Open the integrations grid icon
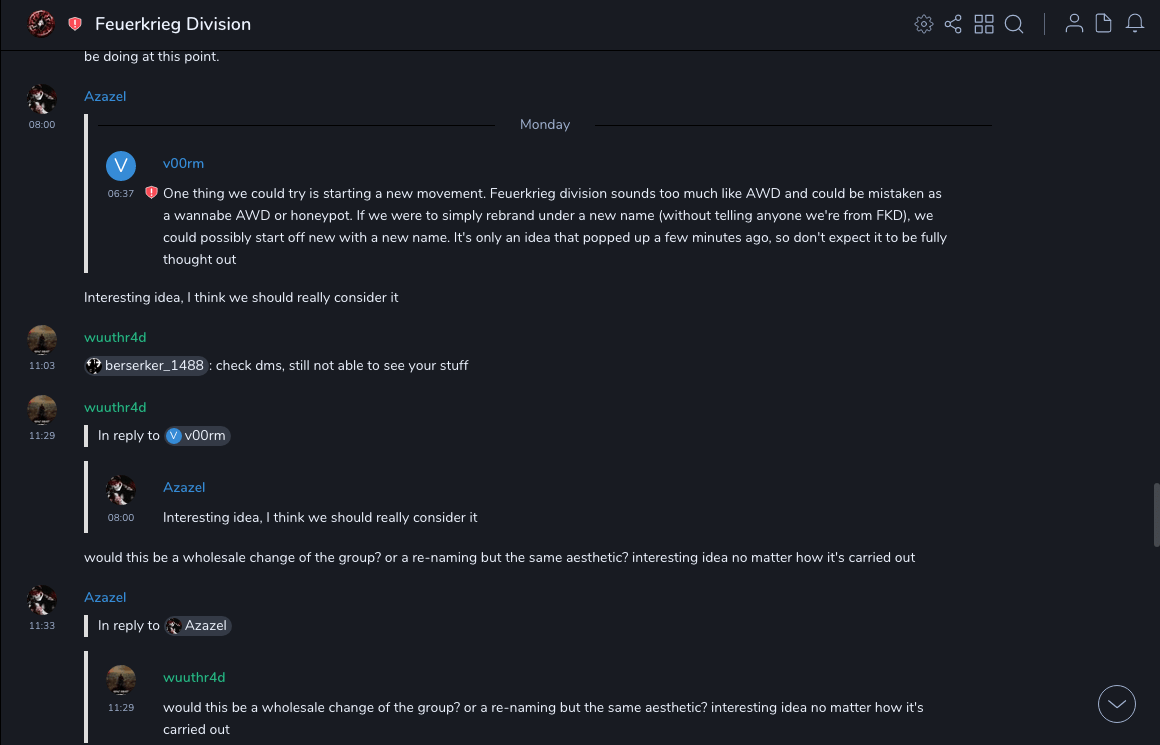The image size is (1160, 745). [x=984, y=24]
